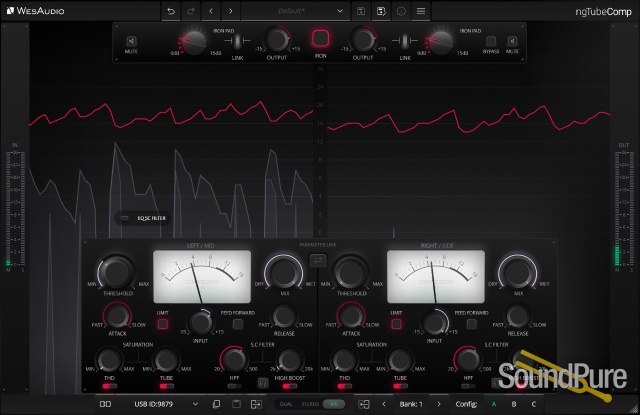Select STEREO channel mode
This screenshot has height=415, width=640.
point(310,404)
